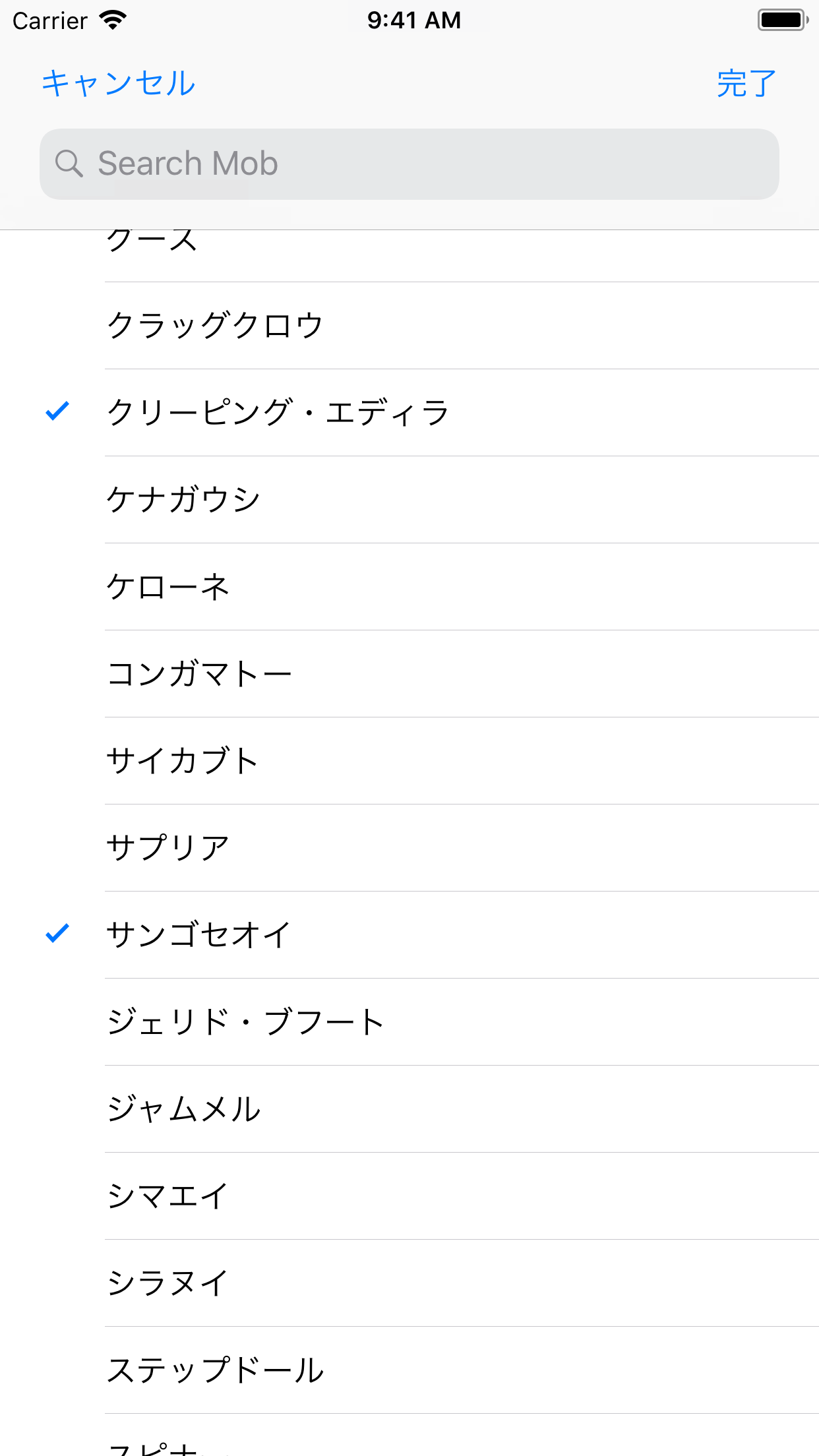Uncheck クリーピング・エディラ checkmark
The width and height of the screenshot is (819, 1456).
click(57, 411)
